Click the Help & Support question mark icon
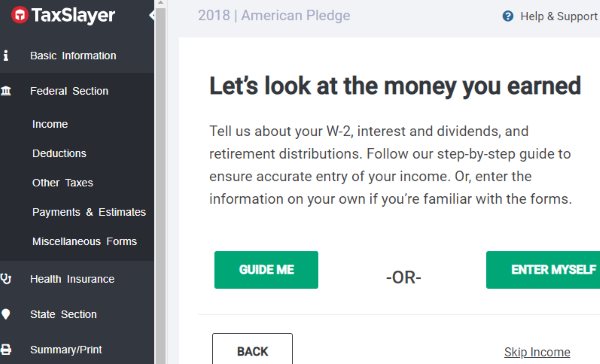This screenshot has width=600, height=364. 508,16
